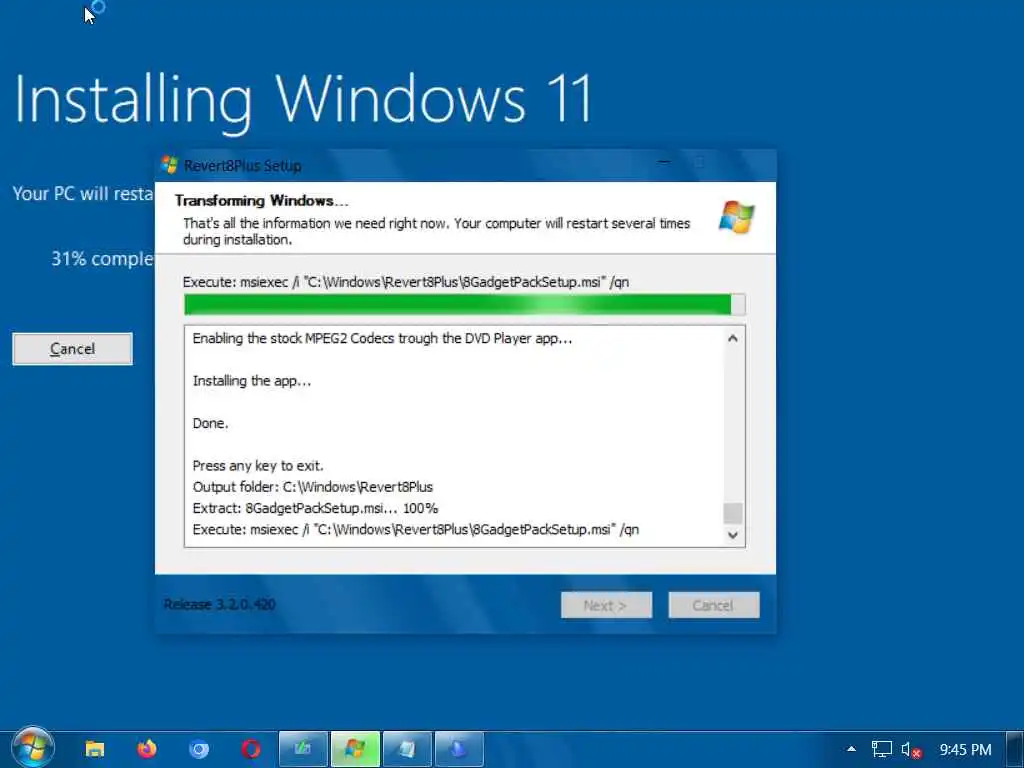Launch Firefox from the taskbar

pos(147,748)
